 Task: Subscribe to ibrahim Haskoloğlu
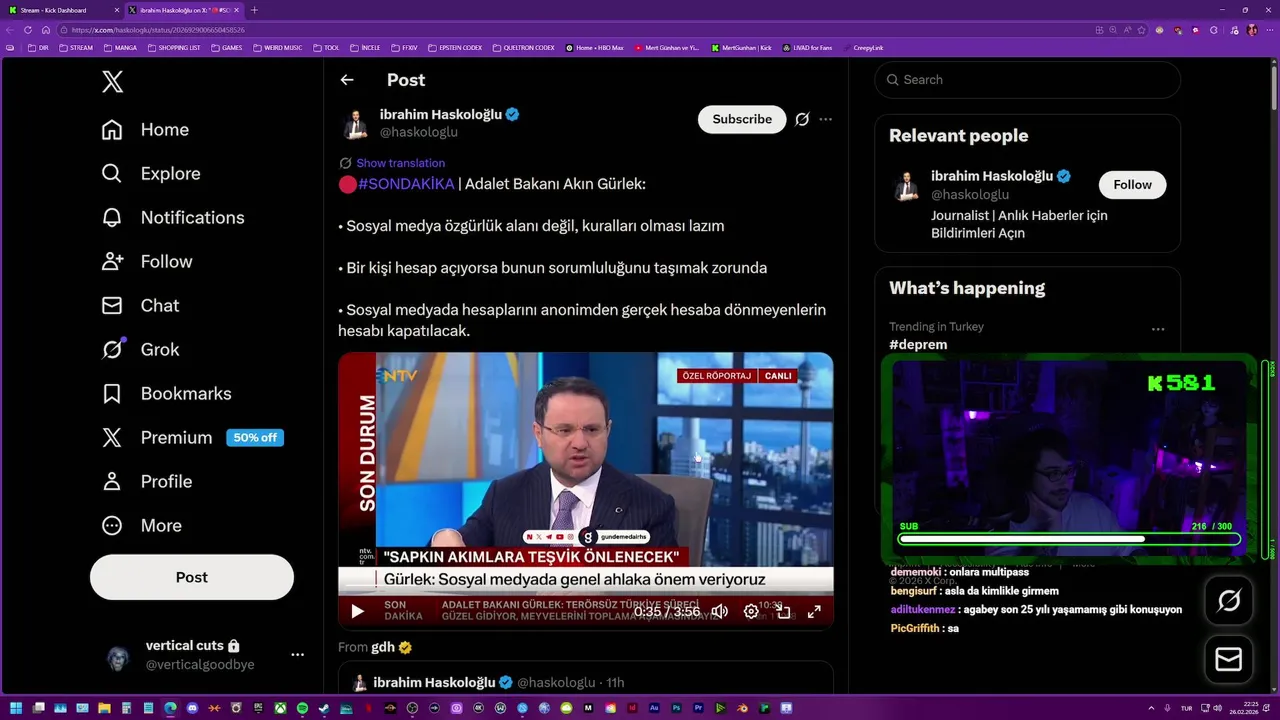742,119
